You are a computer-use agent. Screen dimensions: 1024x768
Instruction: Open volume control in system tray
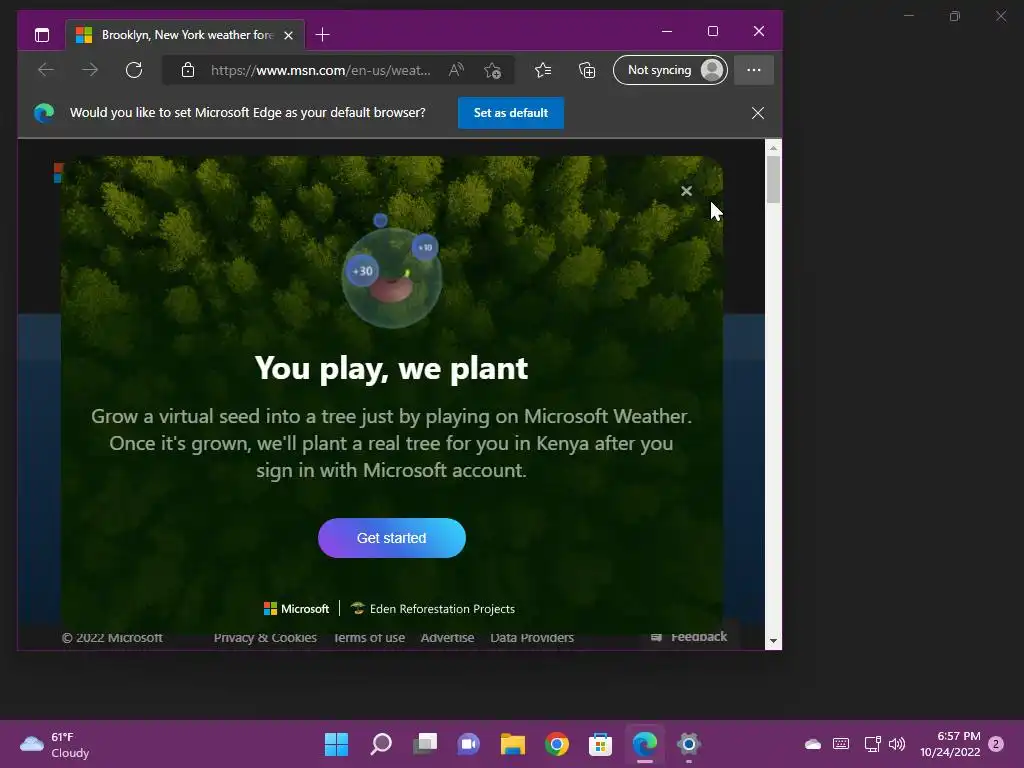[897, 744]
